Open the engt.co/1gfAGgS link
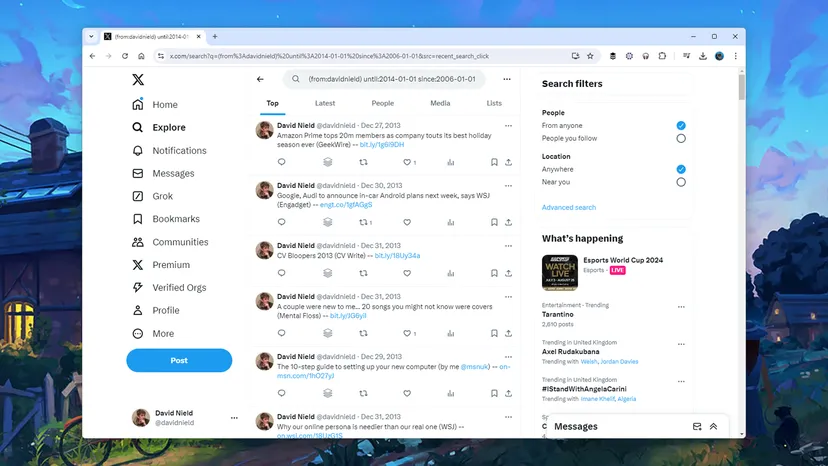 346,205
